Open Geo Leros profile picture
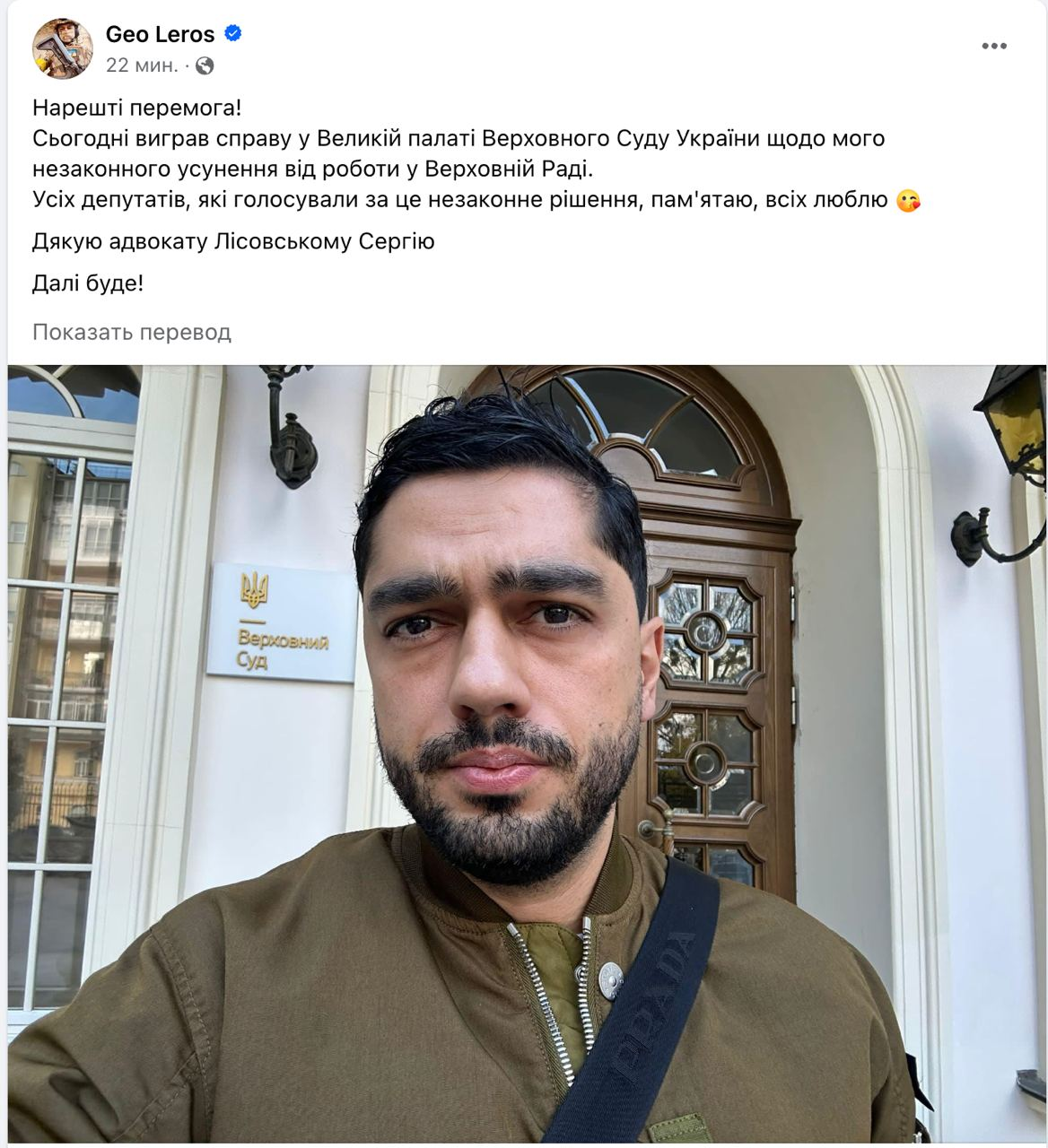This screenshot has height=1148, width=1048. click(x=63, y=48)
